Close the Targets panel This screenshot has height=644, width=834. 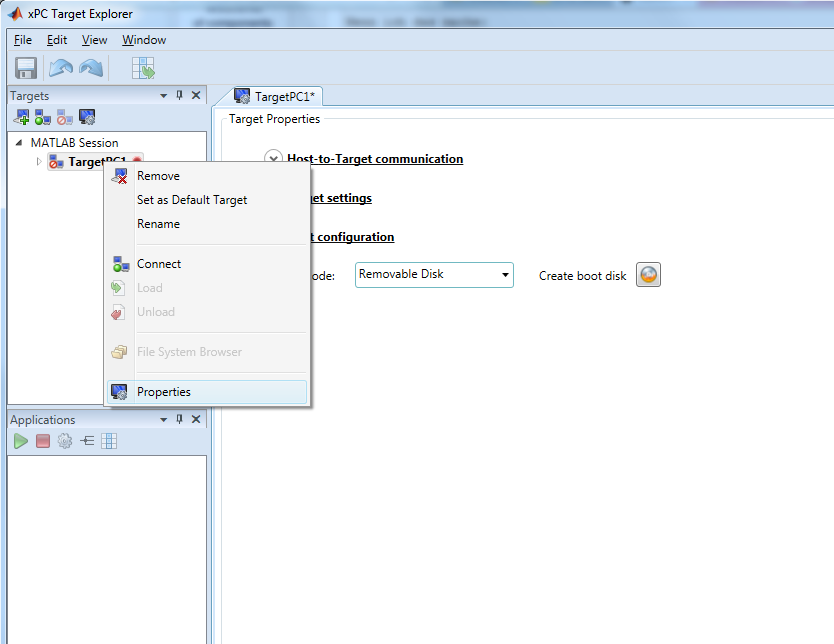click(196, 95)
